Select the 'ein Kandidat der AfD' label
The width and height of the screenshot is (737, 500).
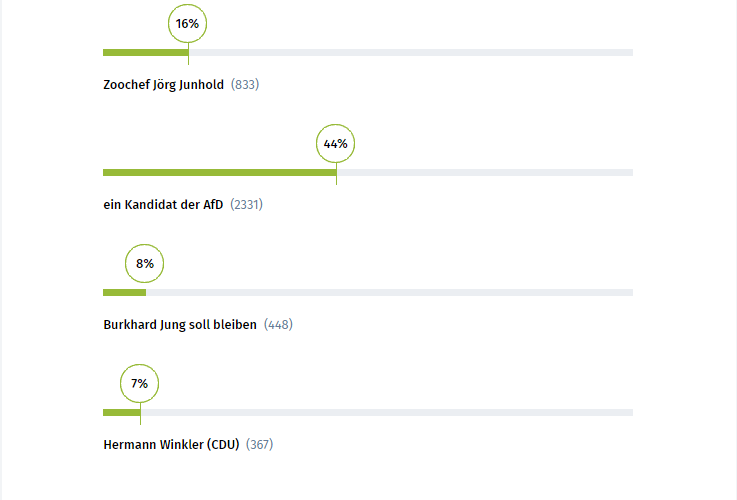click(x=163, y=205)
